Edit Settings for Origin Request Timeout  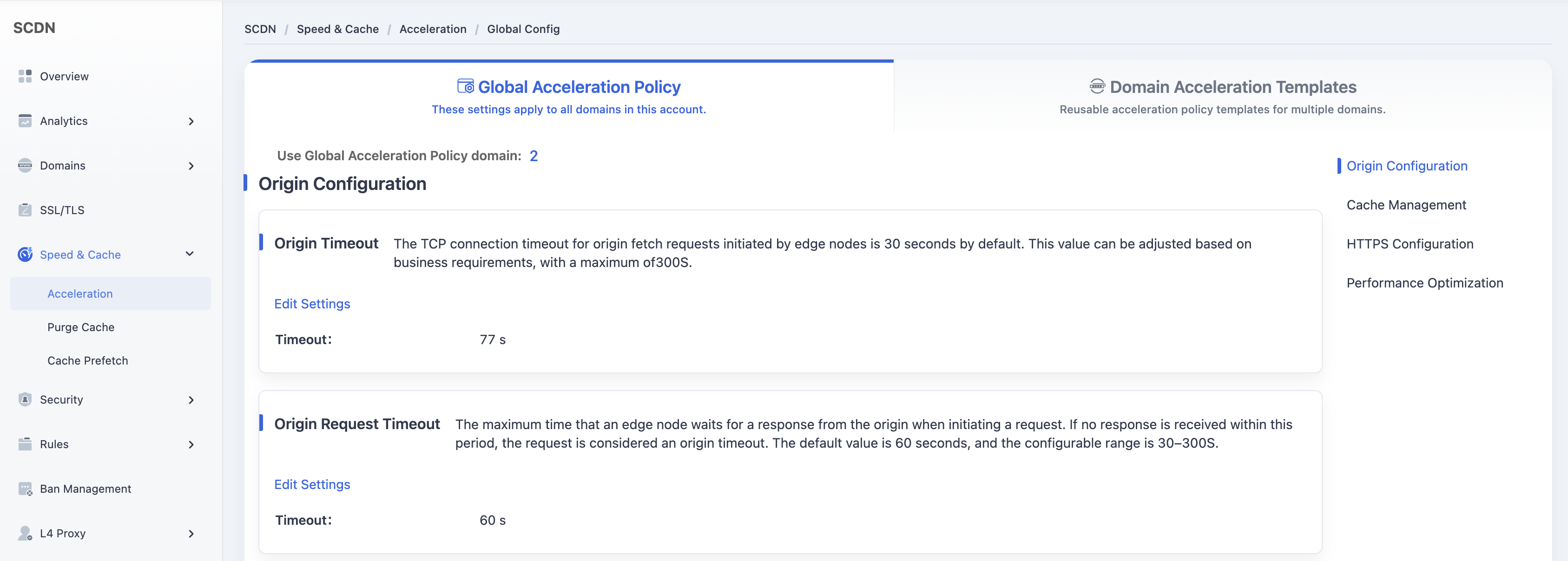click(x=312, y=484)
